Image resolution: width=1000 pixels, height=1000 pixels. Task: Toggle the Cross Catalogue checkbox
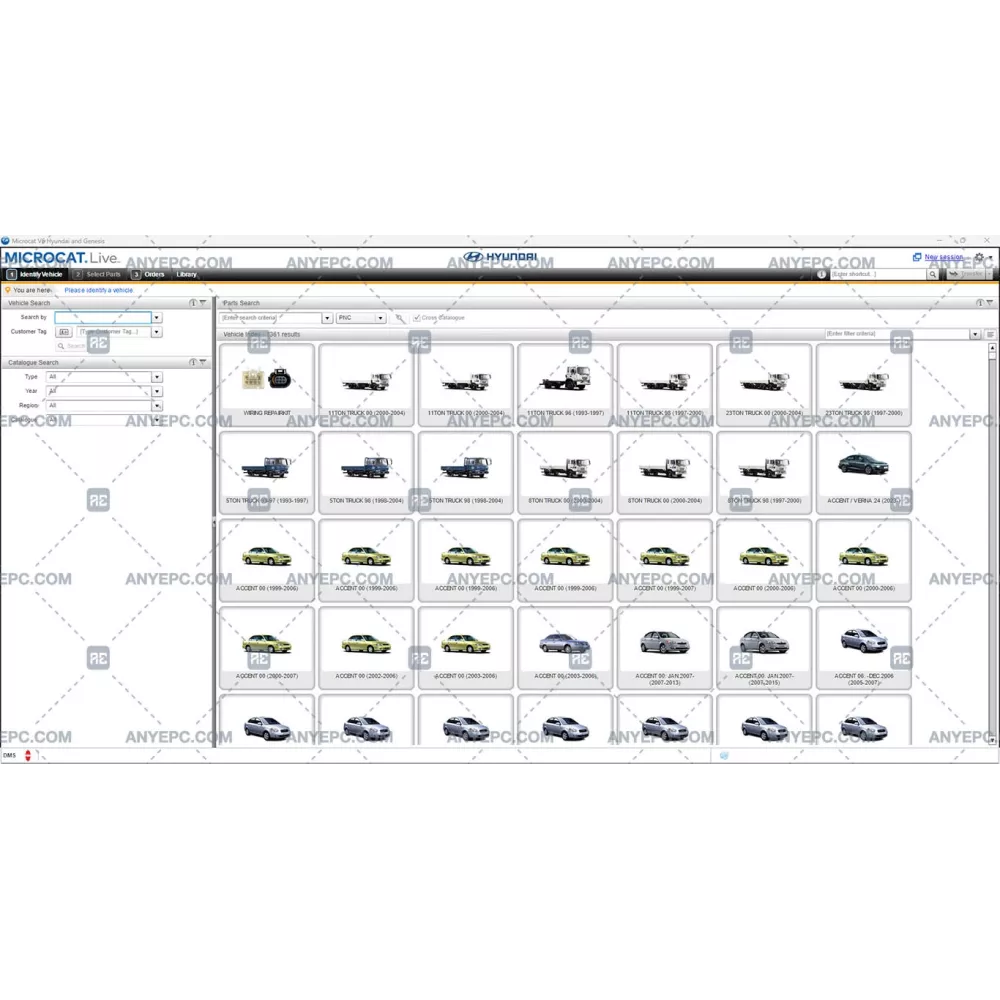[x=417, y=318]
